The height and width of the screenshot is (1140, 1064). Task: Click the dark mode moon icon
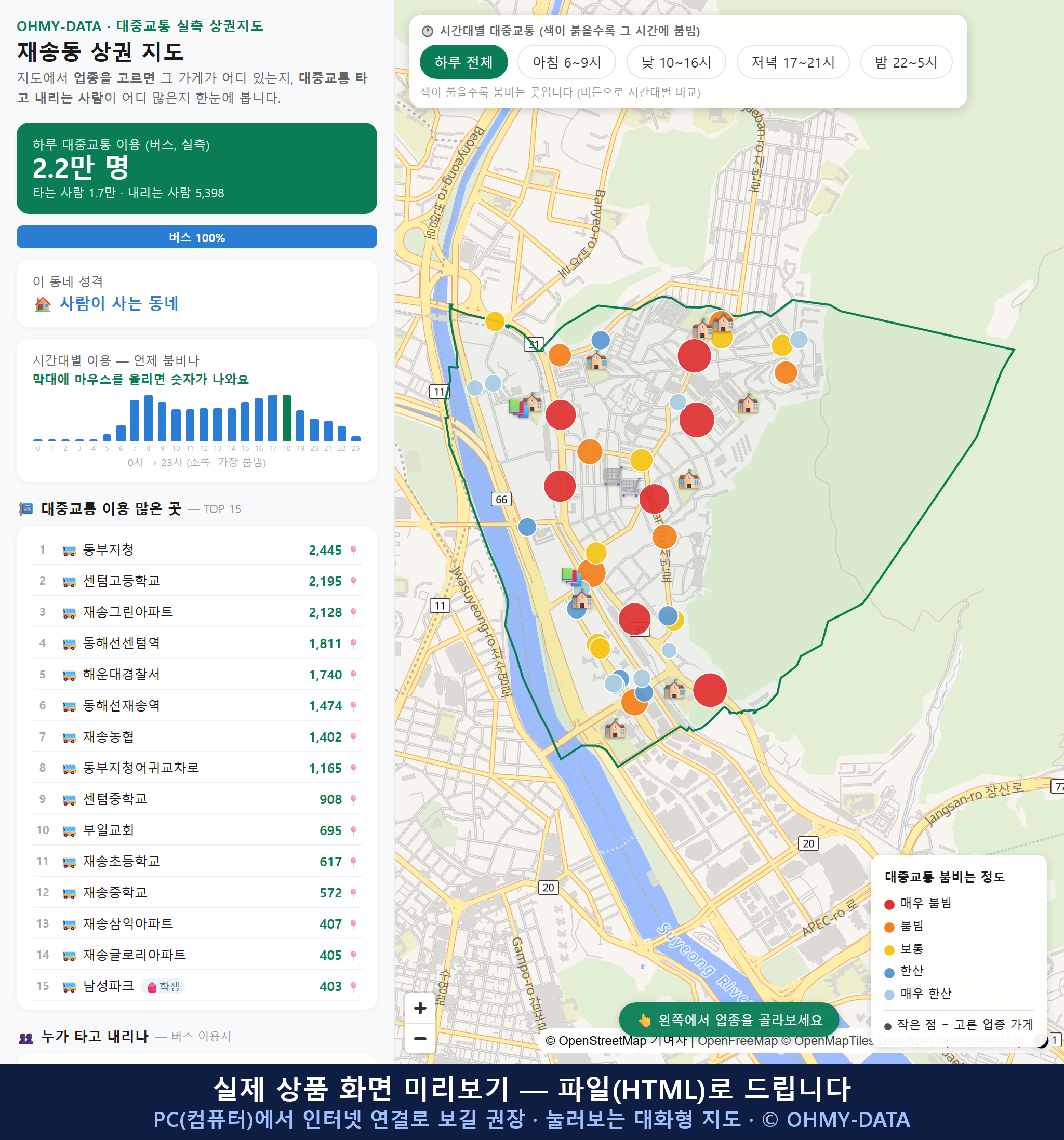click(1042, 1040)
